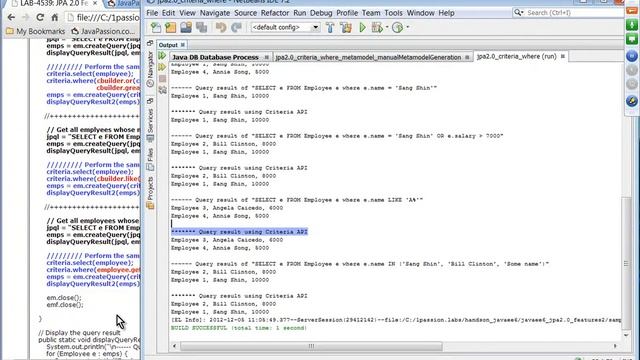The image size is (640, 360).
Task: Click the browser Home icon
Action: (54, 18)
